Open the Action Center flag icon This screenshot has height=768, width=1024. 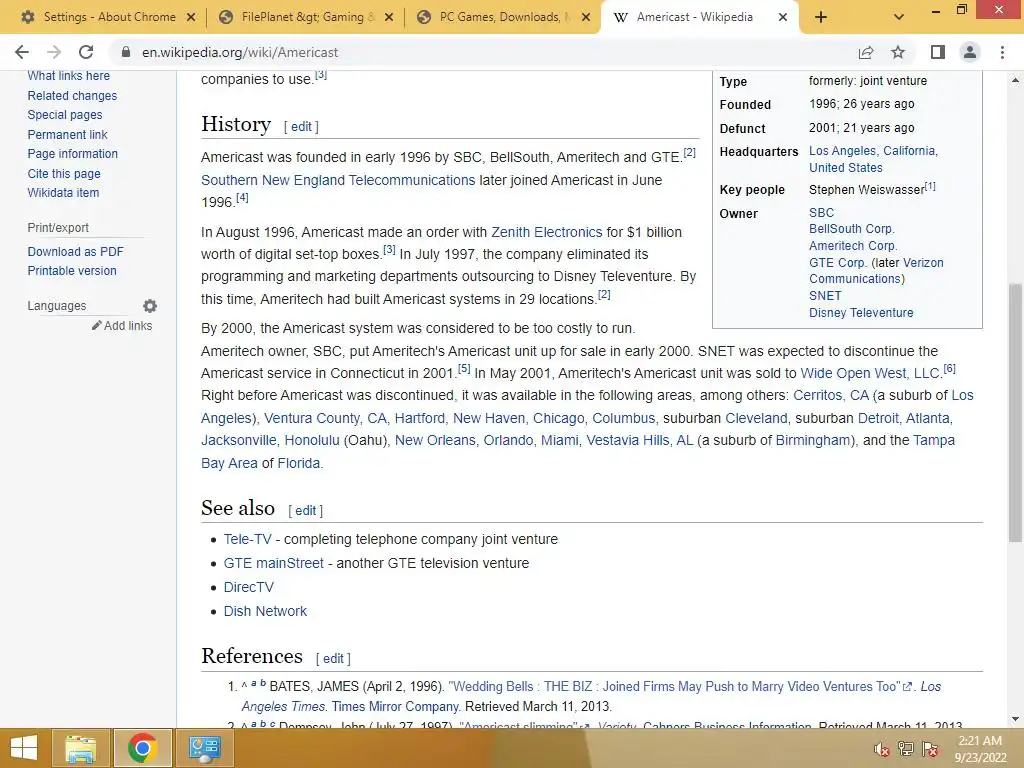930,749
